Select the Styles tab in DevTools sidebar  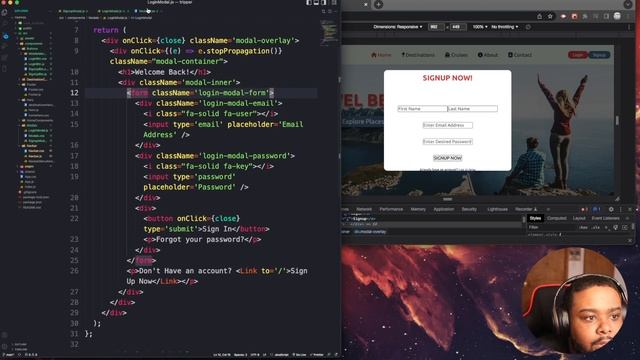point(535,218)
